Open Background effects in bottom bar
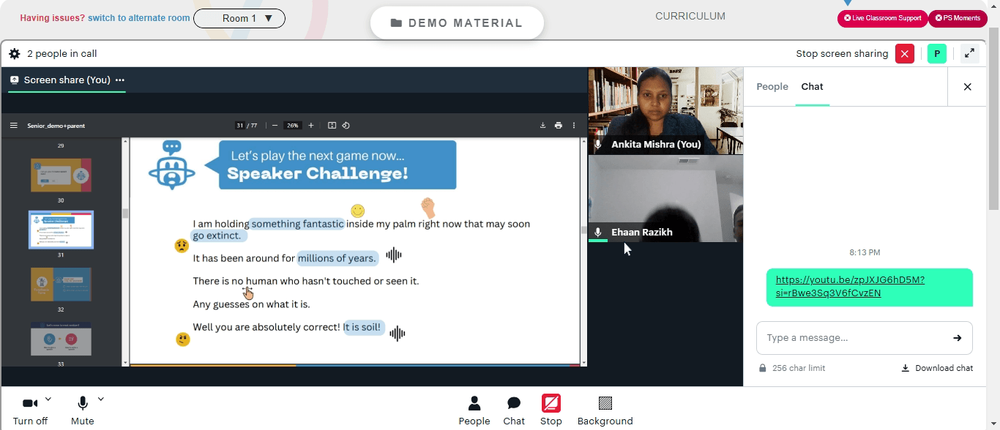Screen dimensions: 1000x430 605,409
